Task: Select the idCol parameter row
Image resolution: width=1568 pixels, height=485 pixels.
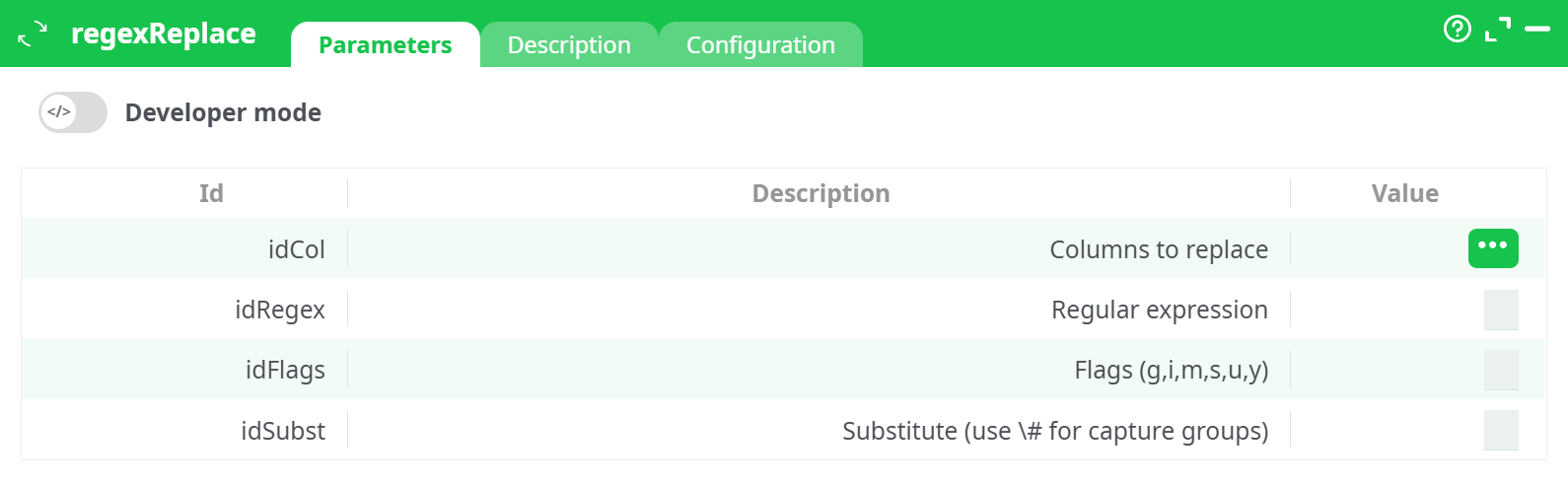Action: tap(296, 249)
